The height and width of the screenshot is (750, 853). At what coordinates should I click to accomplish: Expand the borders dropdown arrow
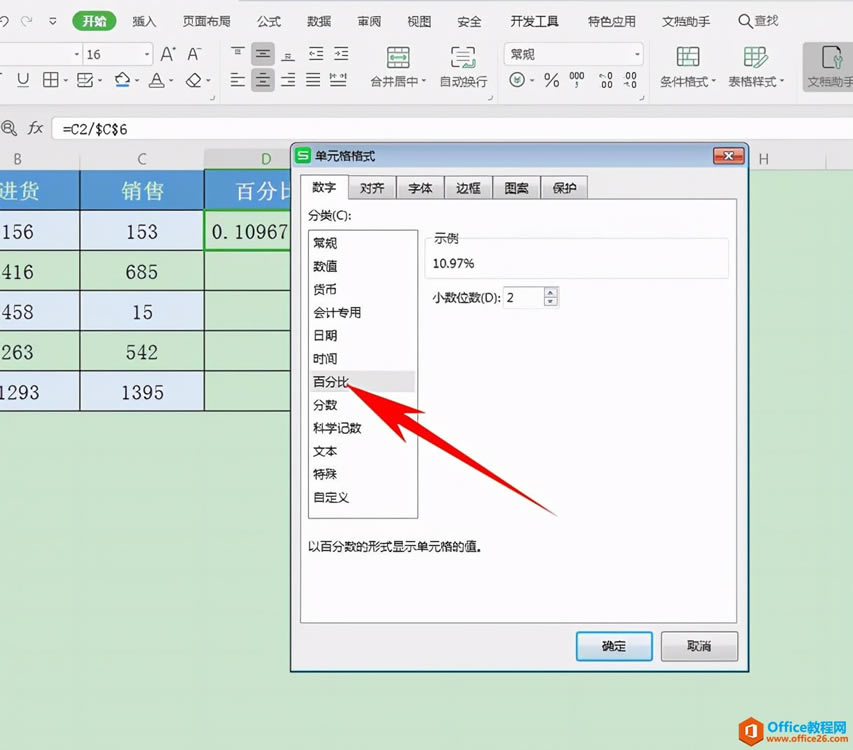[65, 80]
